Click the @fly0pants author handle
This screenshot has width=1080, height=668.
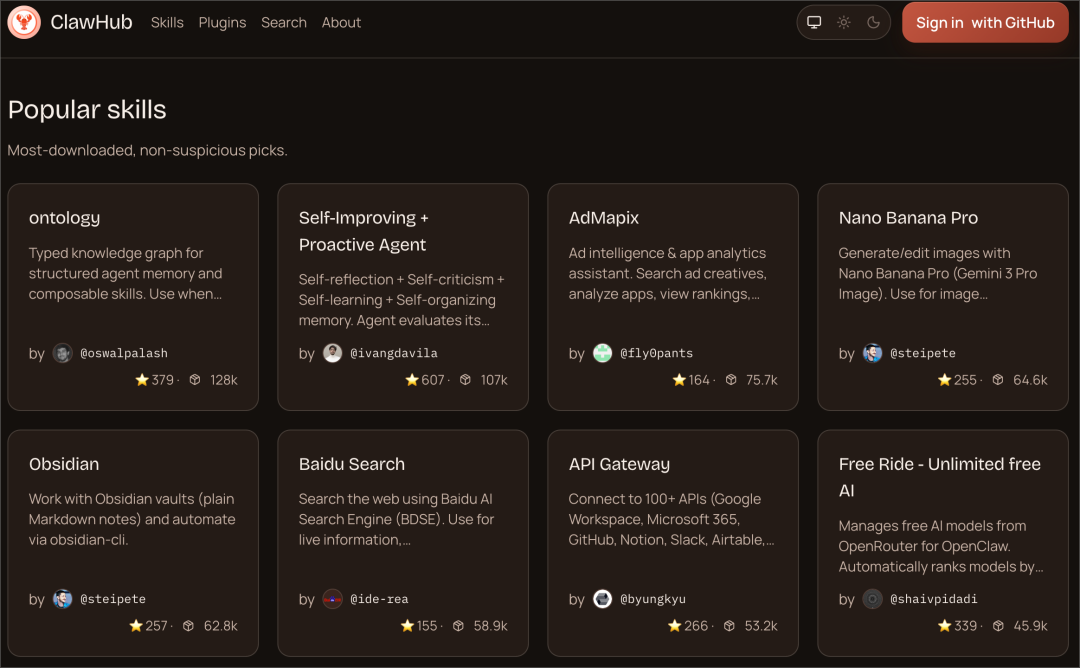coord(656,353)
